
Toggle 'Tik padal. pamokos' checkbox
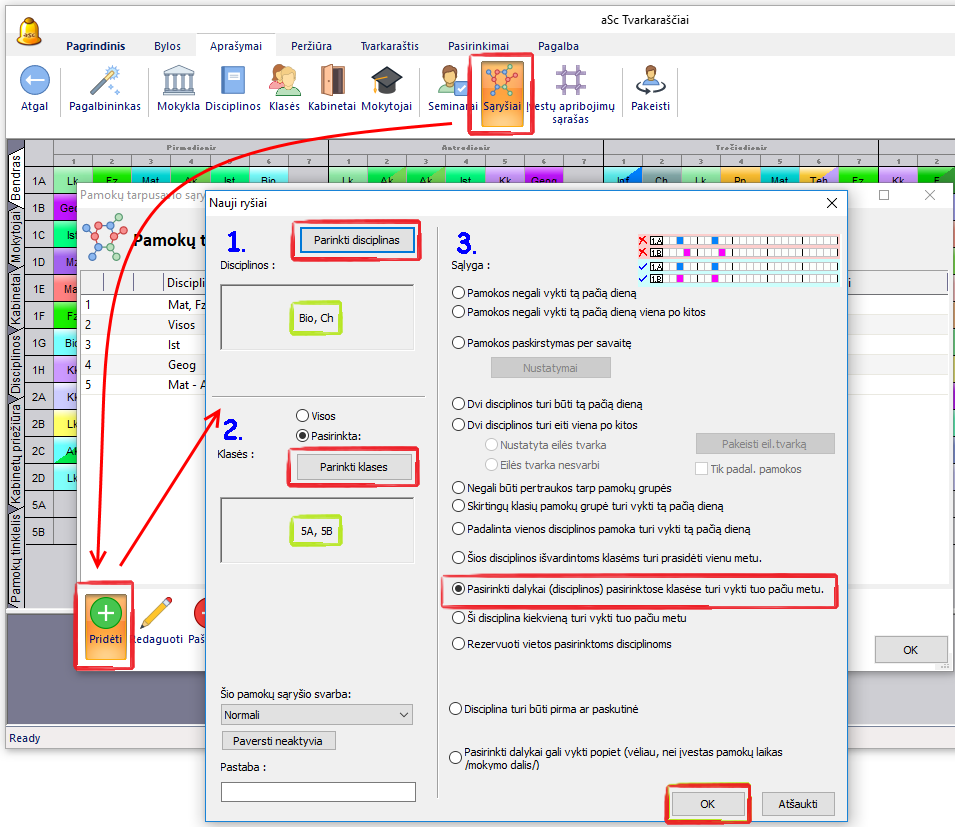tap(701, 469)
